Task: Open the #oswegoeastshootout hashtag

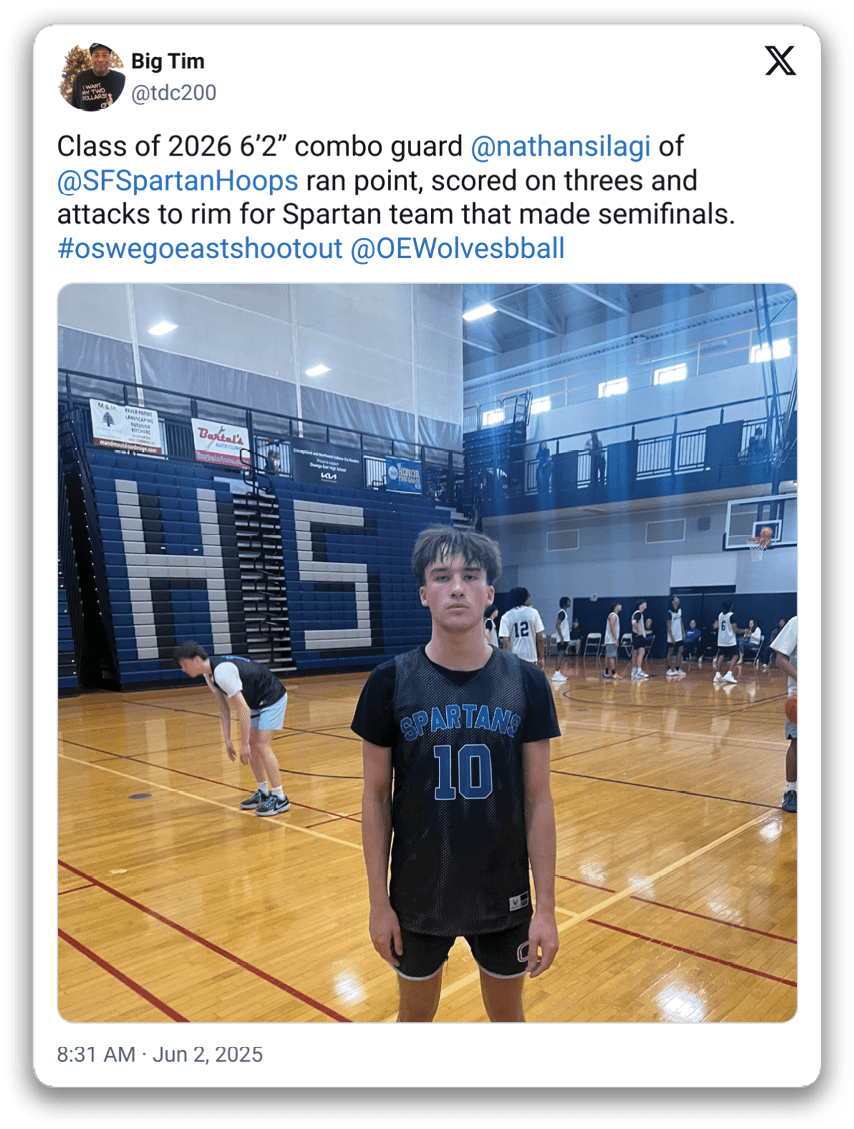Action: click(x=199, y=248)
